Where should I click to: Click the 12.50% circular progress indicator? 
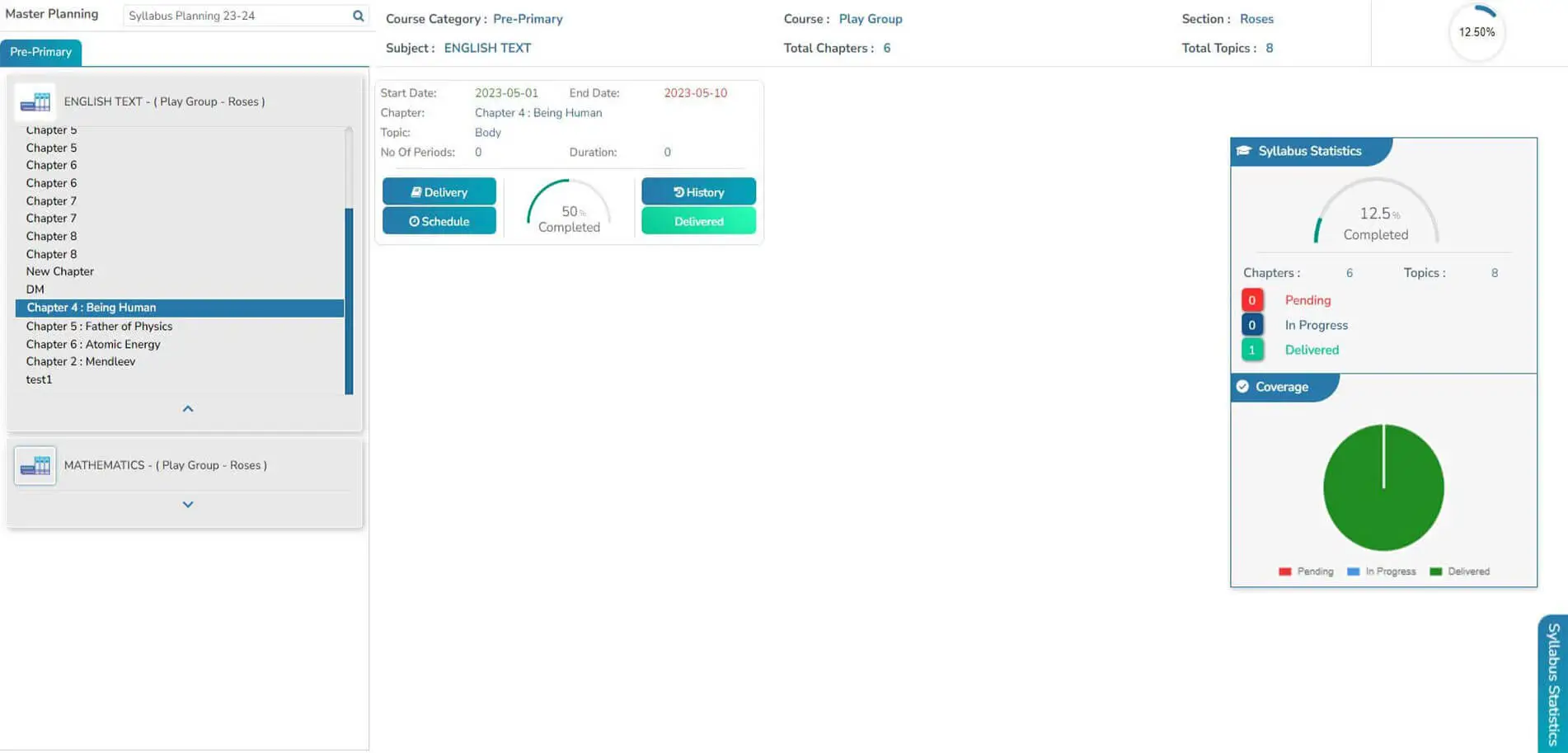(1476, 32)
